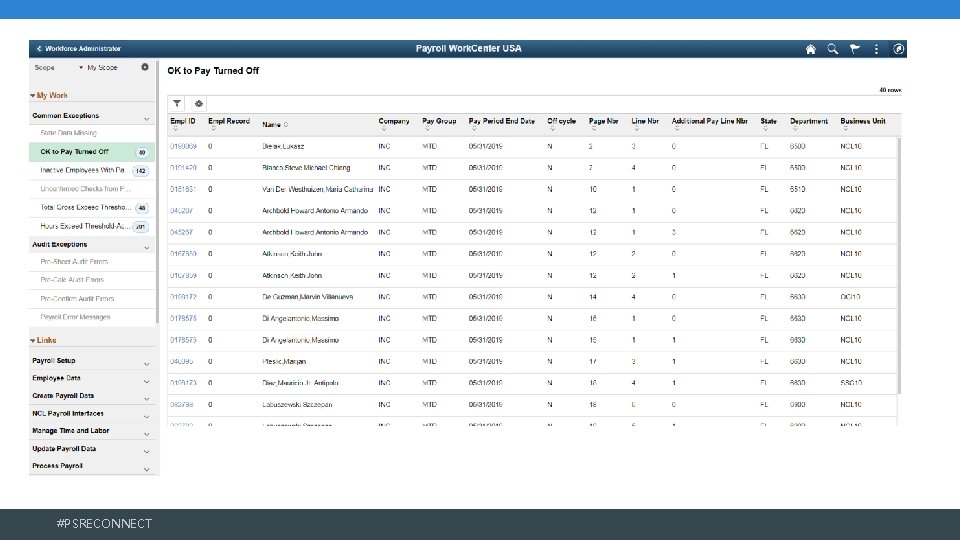The height and width of the screenshot is (540, 960).
Task: Click name cell Plesic,Marjan
Action: pos(284,362)
